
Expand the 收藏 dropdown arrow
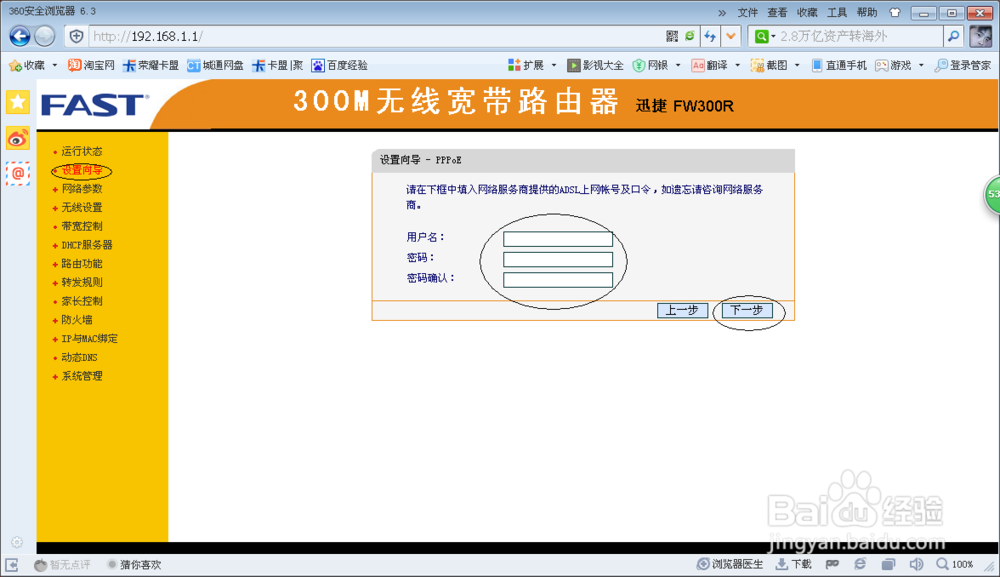pos(55,65)
